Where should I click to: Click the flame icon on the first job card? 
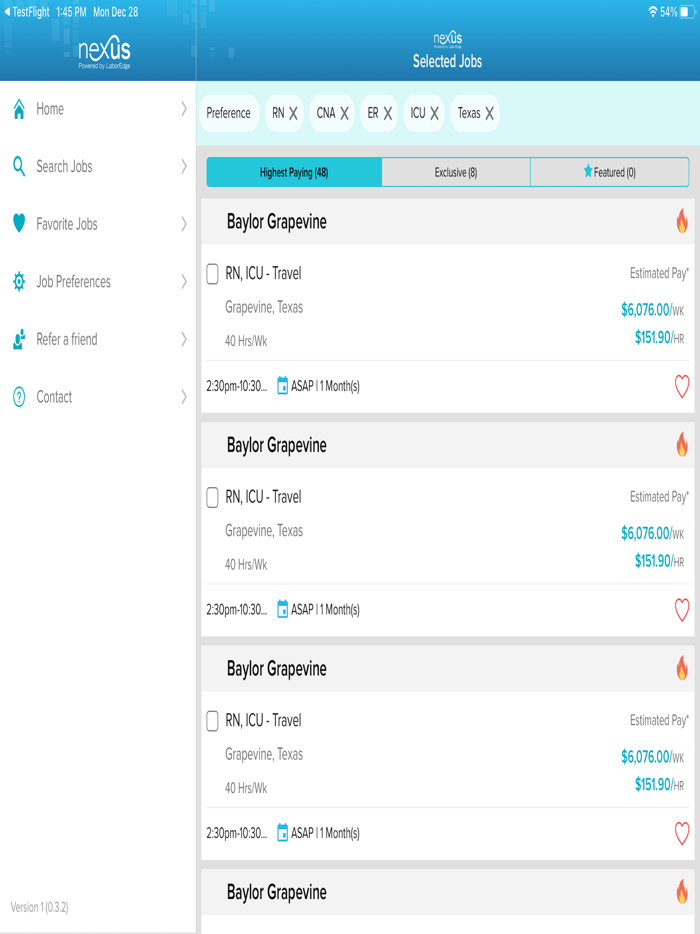682,221
